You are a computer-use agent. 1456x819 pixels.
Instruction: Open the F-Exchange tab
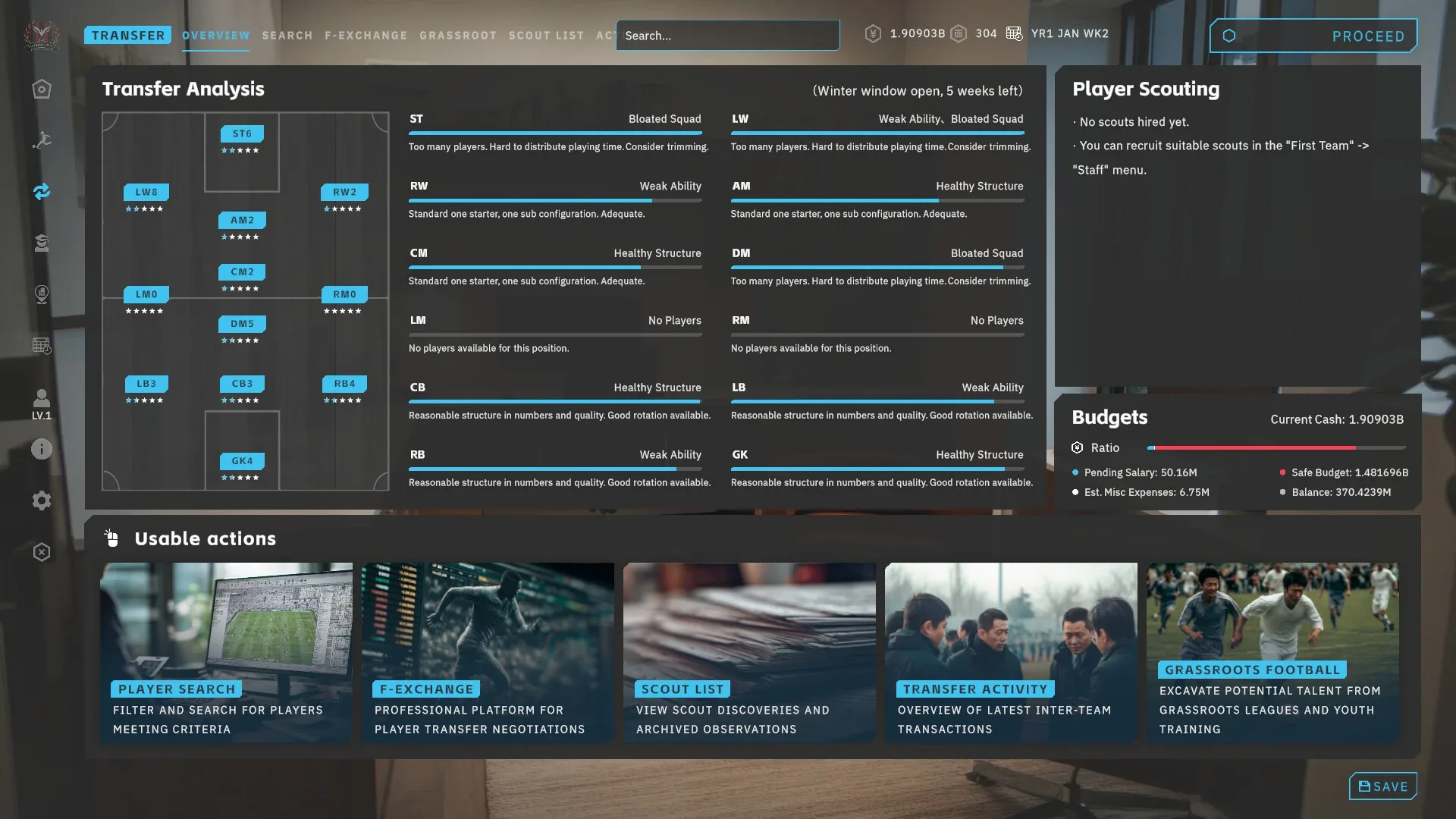[366, 36]
